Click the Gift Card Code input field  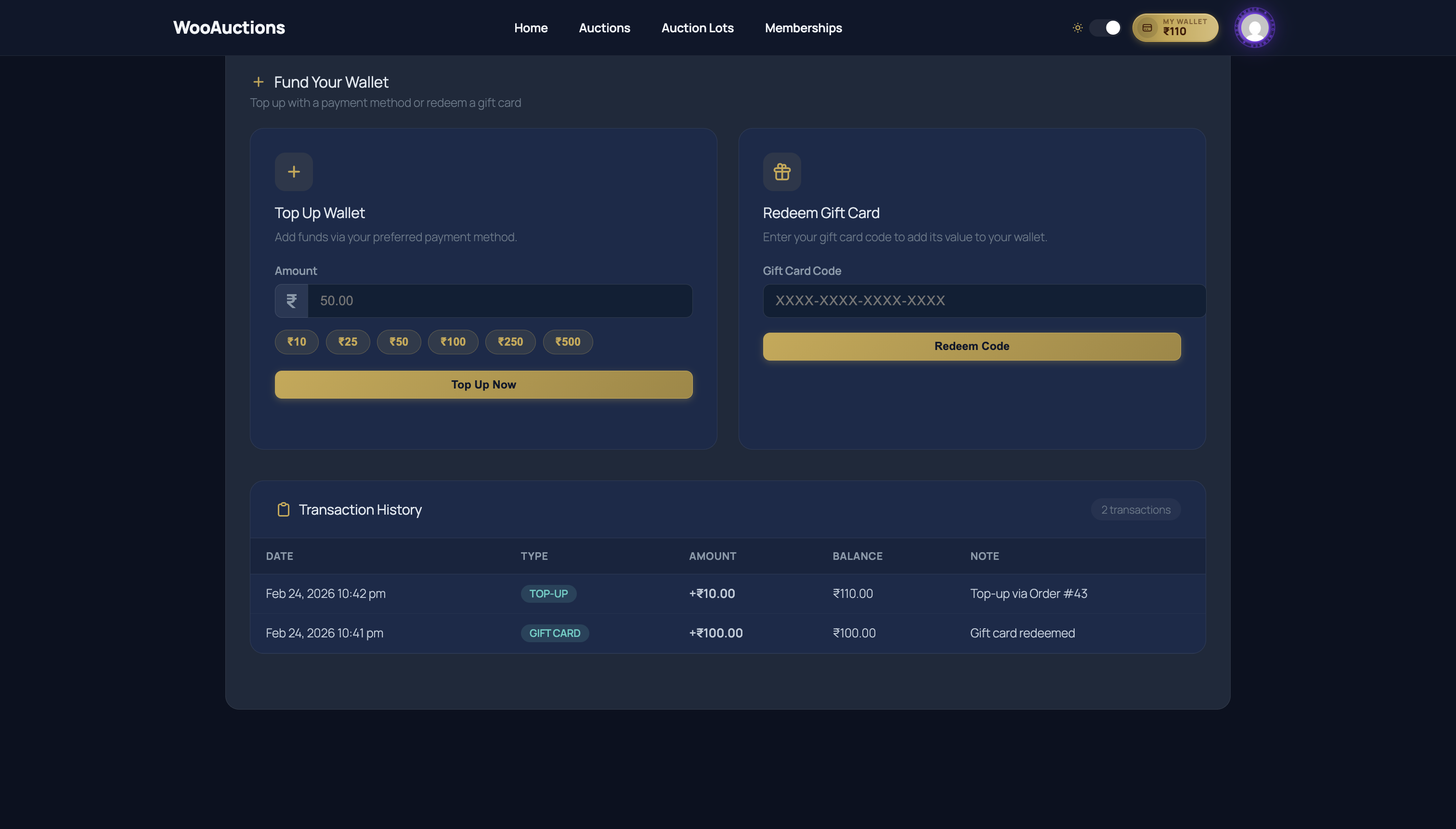click(983, 300)
